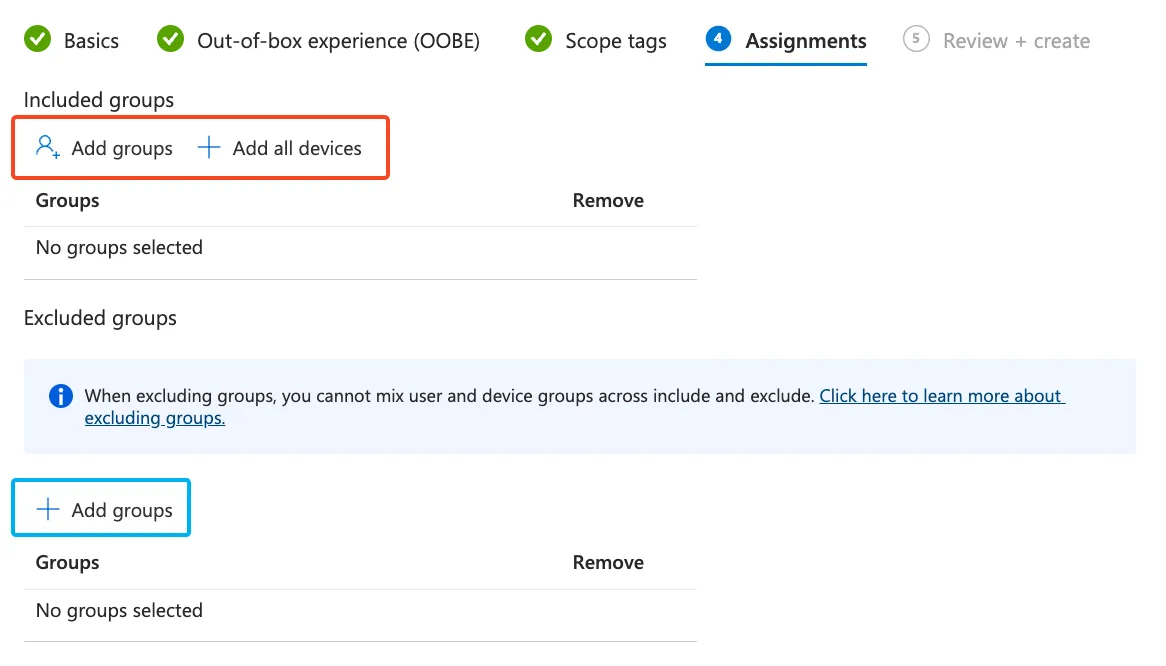The image size is (1166, 666).
Task: Click the plus icon beside Add all devices
Action: [209, 147]
